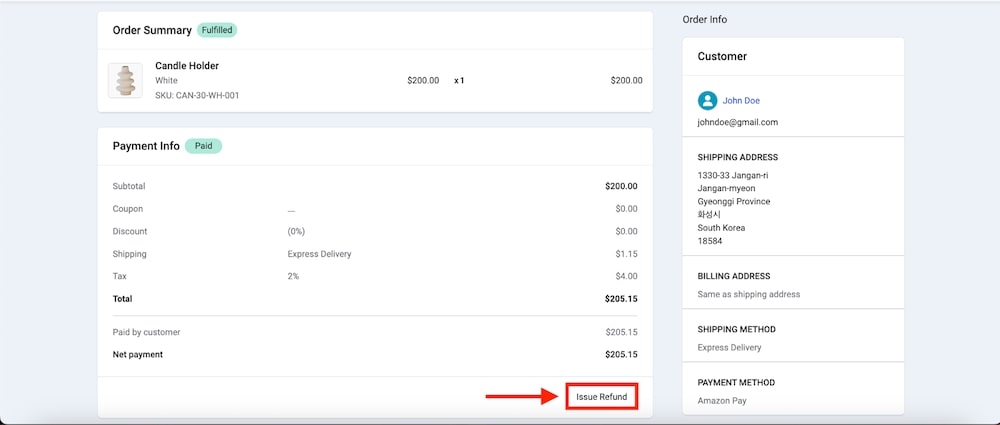Click Amazon Pay under Payment Method
Viewport: 1000px width, 425px height.
tap(721, 401)
